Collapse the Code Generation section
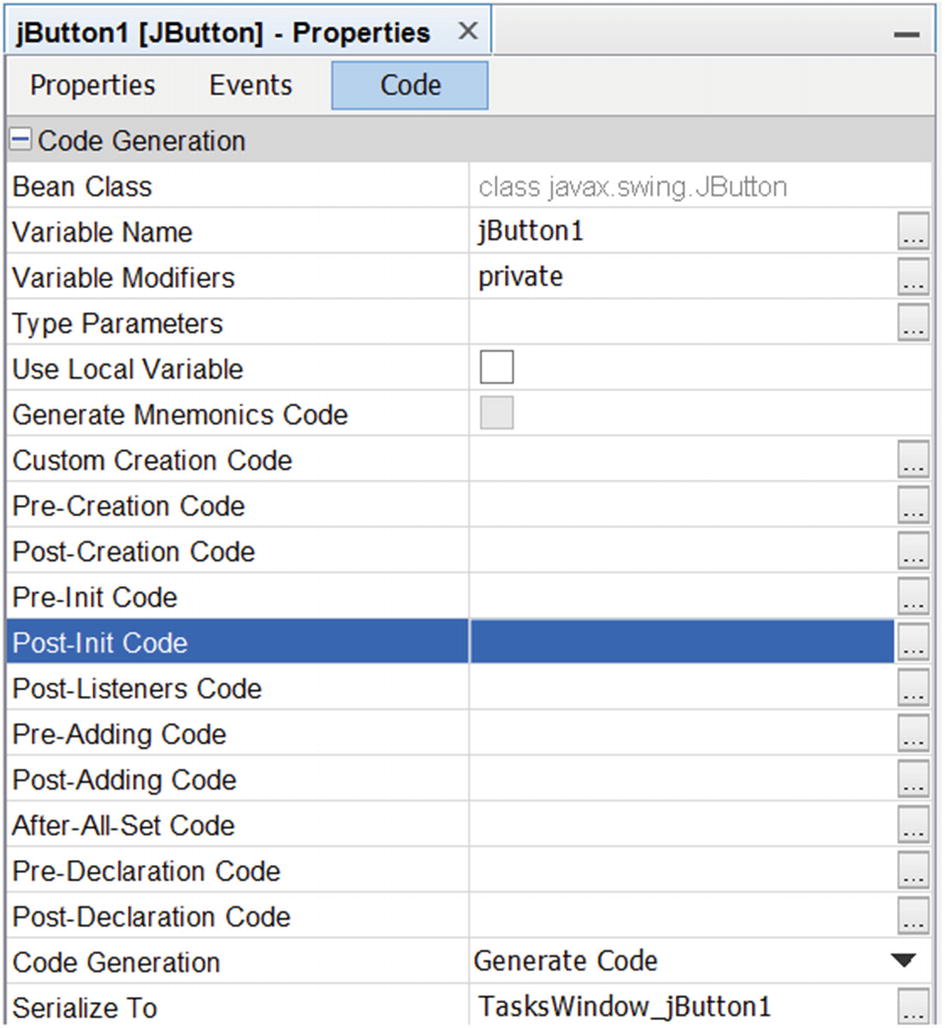 tap(20, 140)
